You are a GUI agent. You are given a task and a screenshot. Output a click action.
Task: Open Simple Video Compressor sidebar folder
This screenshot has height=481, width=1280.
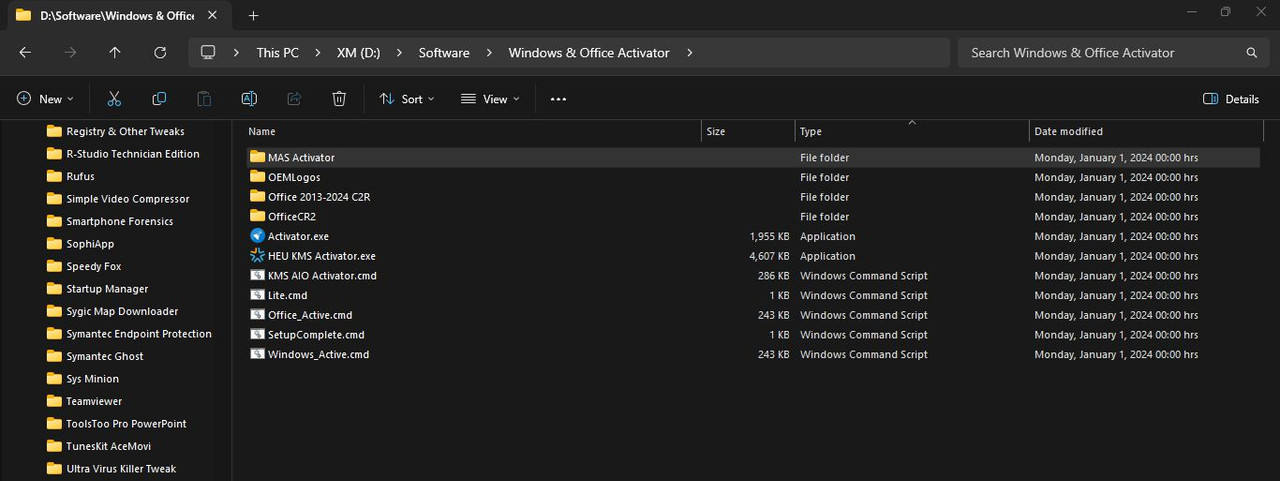coord(119,199)
